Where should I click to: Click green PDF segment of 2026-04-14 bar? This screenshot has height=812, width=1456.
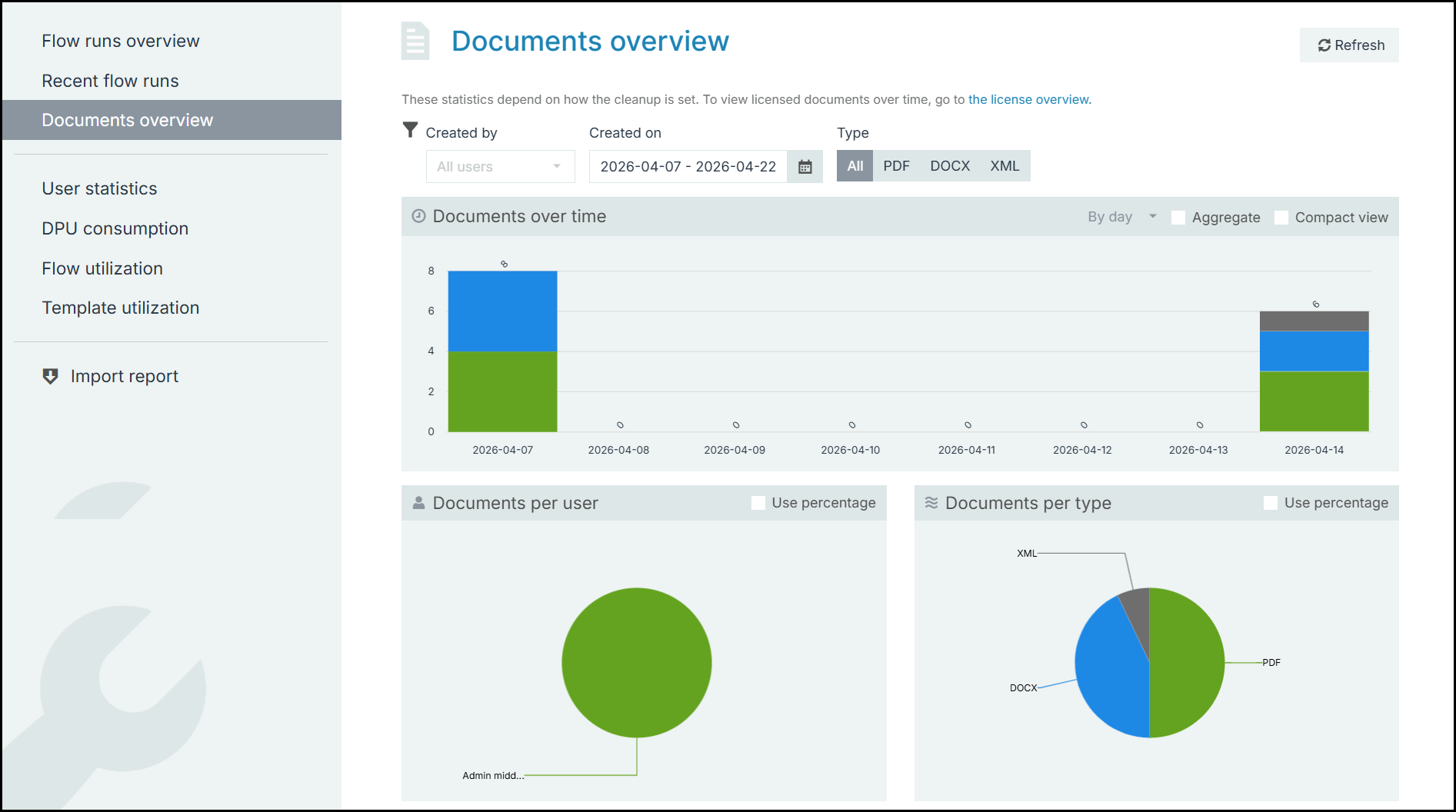[x=1314, y=401]
